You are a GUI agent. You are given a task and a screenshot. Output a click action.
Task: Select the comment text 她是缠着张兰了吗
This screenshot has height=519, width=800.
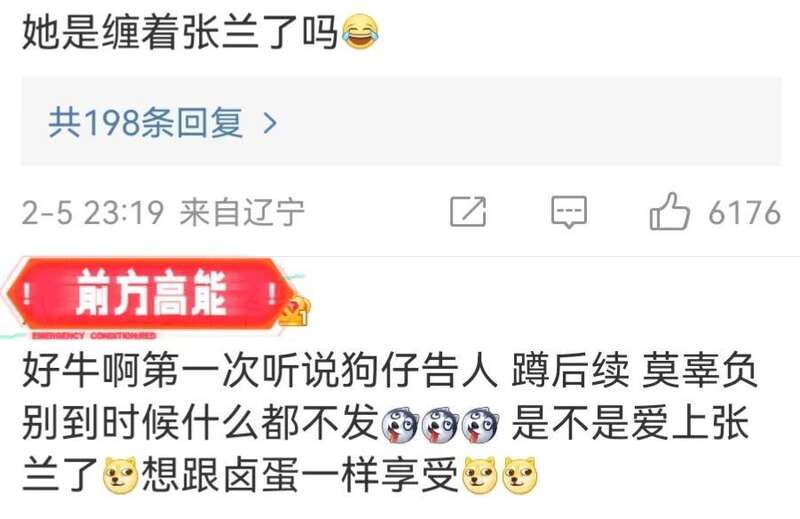[181, 32]
